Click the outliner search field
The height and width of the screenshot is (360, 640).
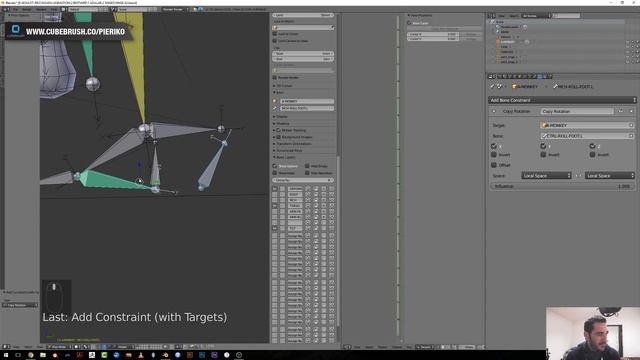click(x=567, y=16)
